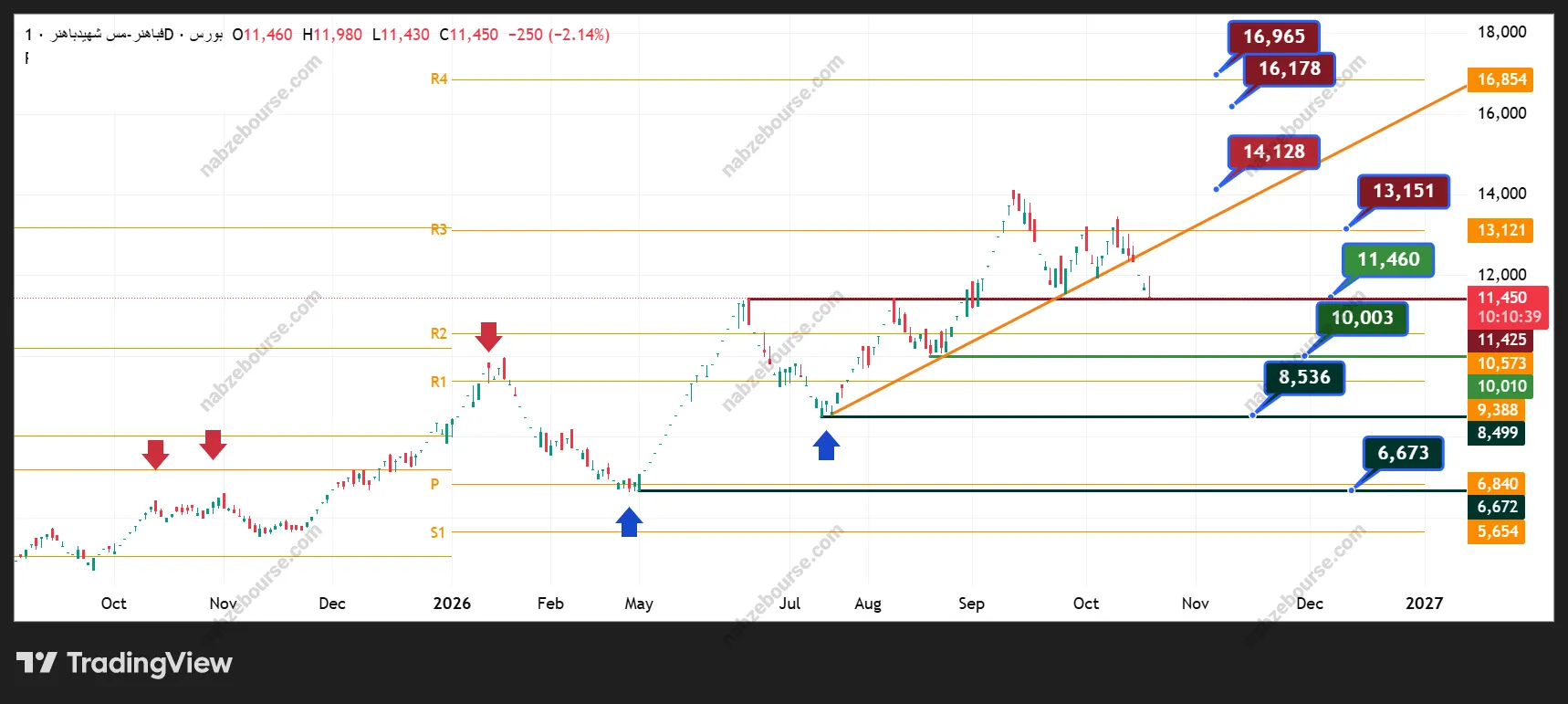Click the orange 6,840 axis label
The height and width of the screenshot is (704, 1568).
[x=1497, y=484]
